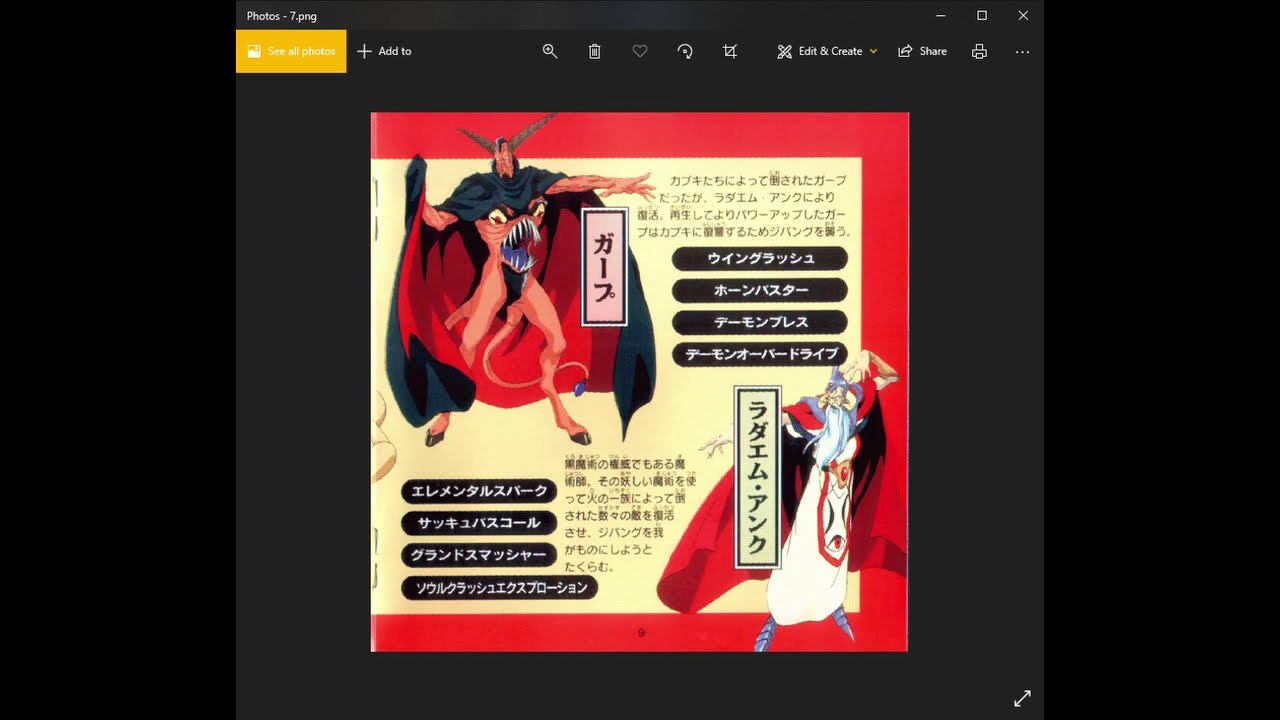Enter full screen with expand arrows icon
The height and width of the screenshot is (720, 1280).
(1022, 698)
